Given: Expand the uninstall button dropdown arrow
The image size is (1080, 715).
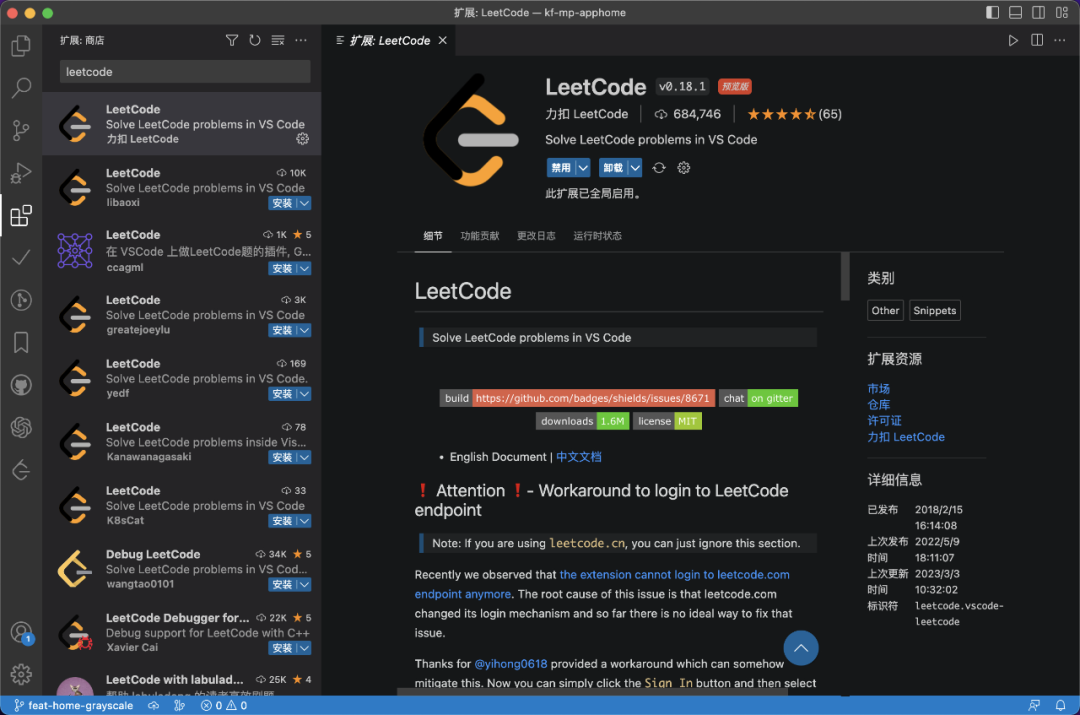Looking at the screenshot, I should [635, 168].
